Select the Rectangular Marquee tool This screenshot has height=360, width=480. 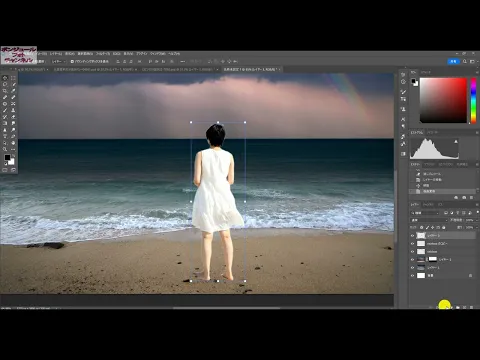tap(13, 78)
